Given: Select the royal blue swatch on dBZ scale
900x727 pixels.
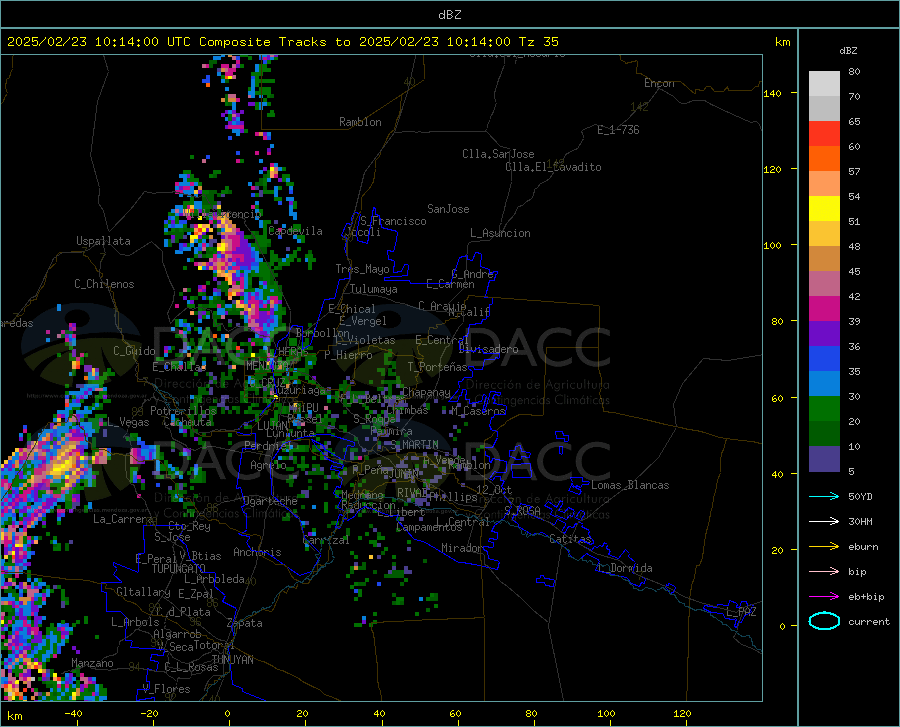Looking at the screenshot, I should click(x=824, y=359).
